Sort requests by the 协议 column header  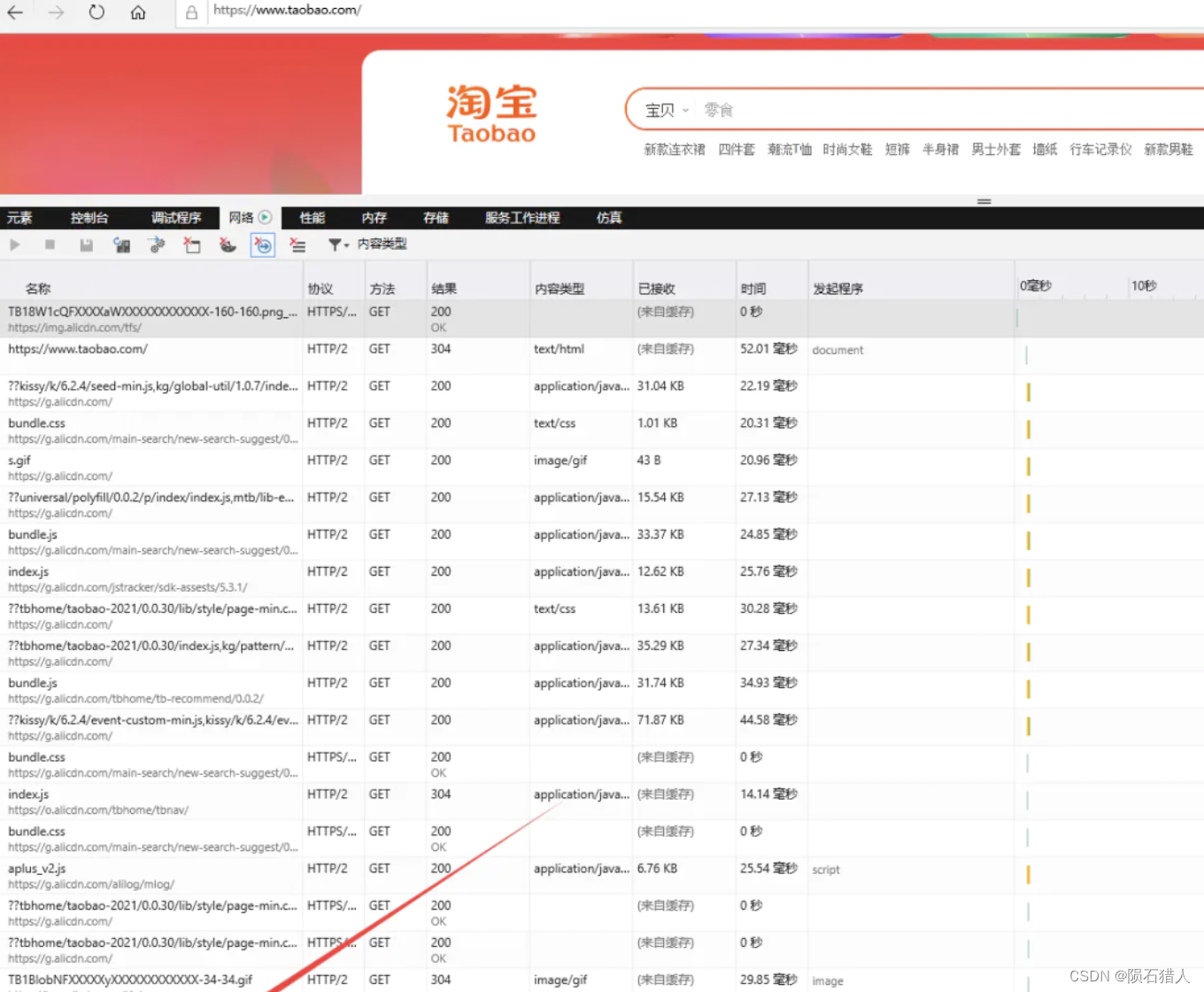tap(320, 289)
